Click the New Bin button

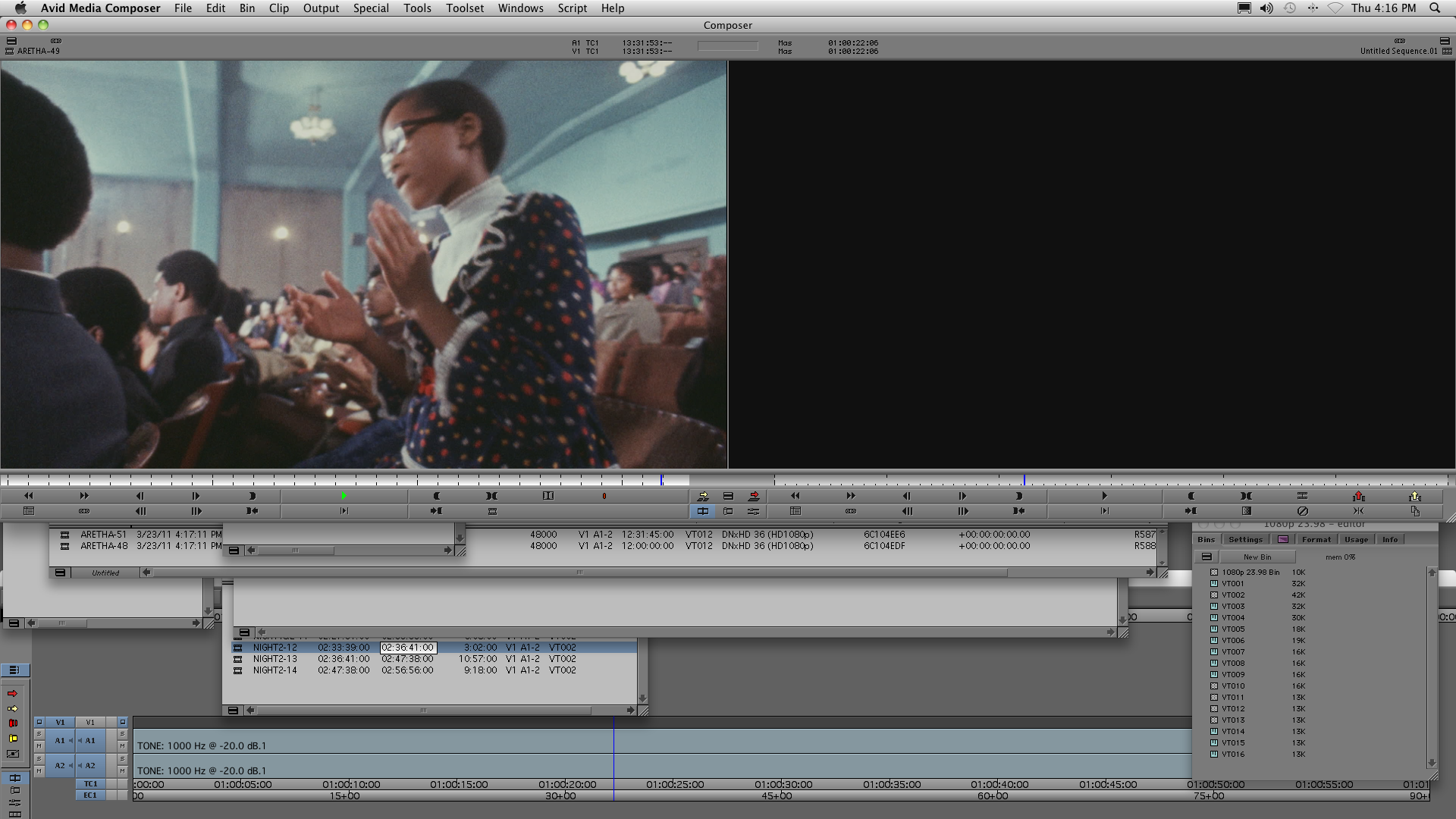(x=1257, y=557)
